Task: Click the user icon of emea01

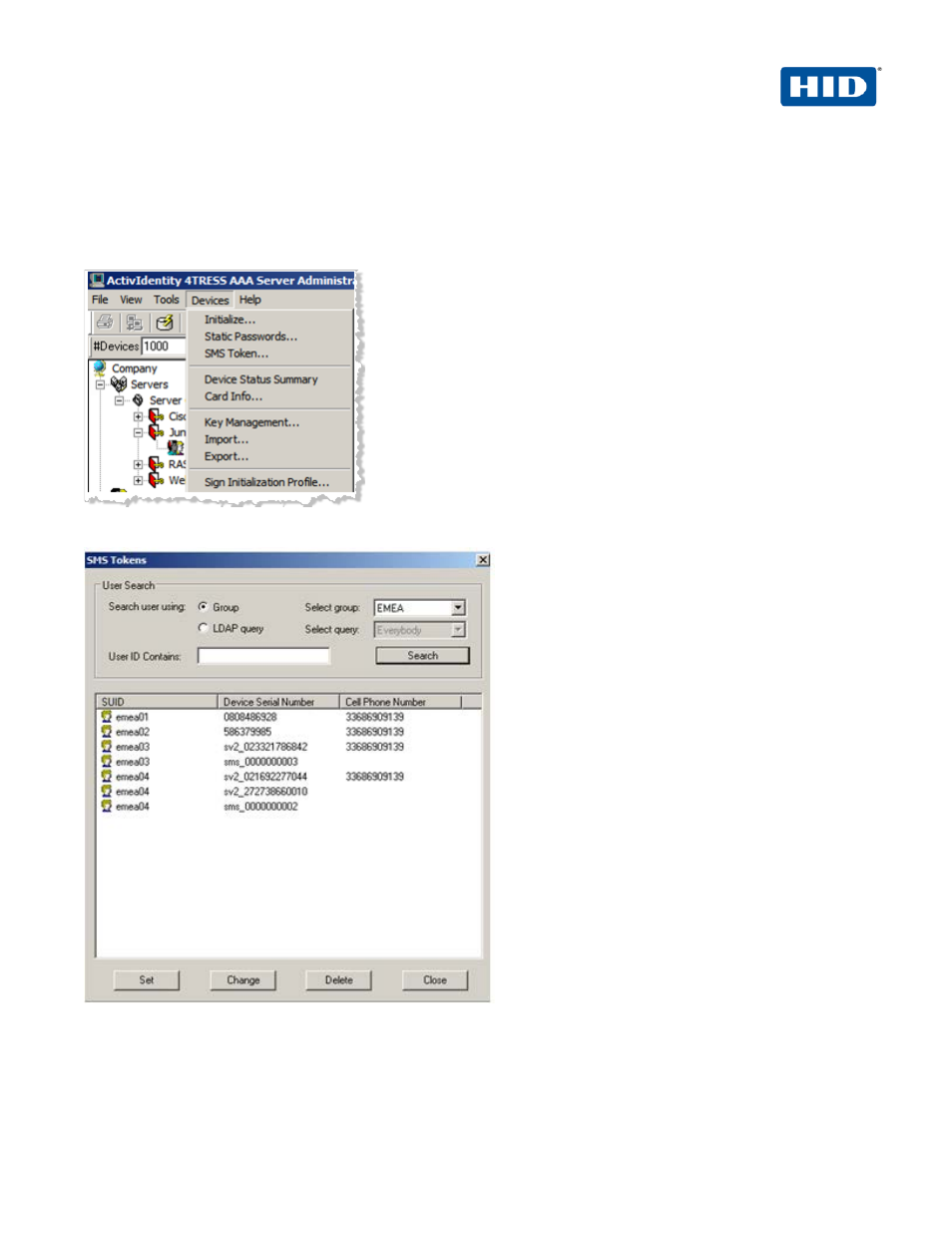Action: pos(106,717)
